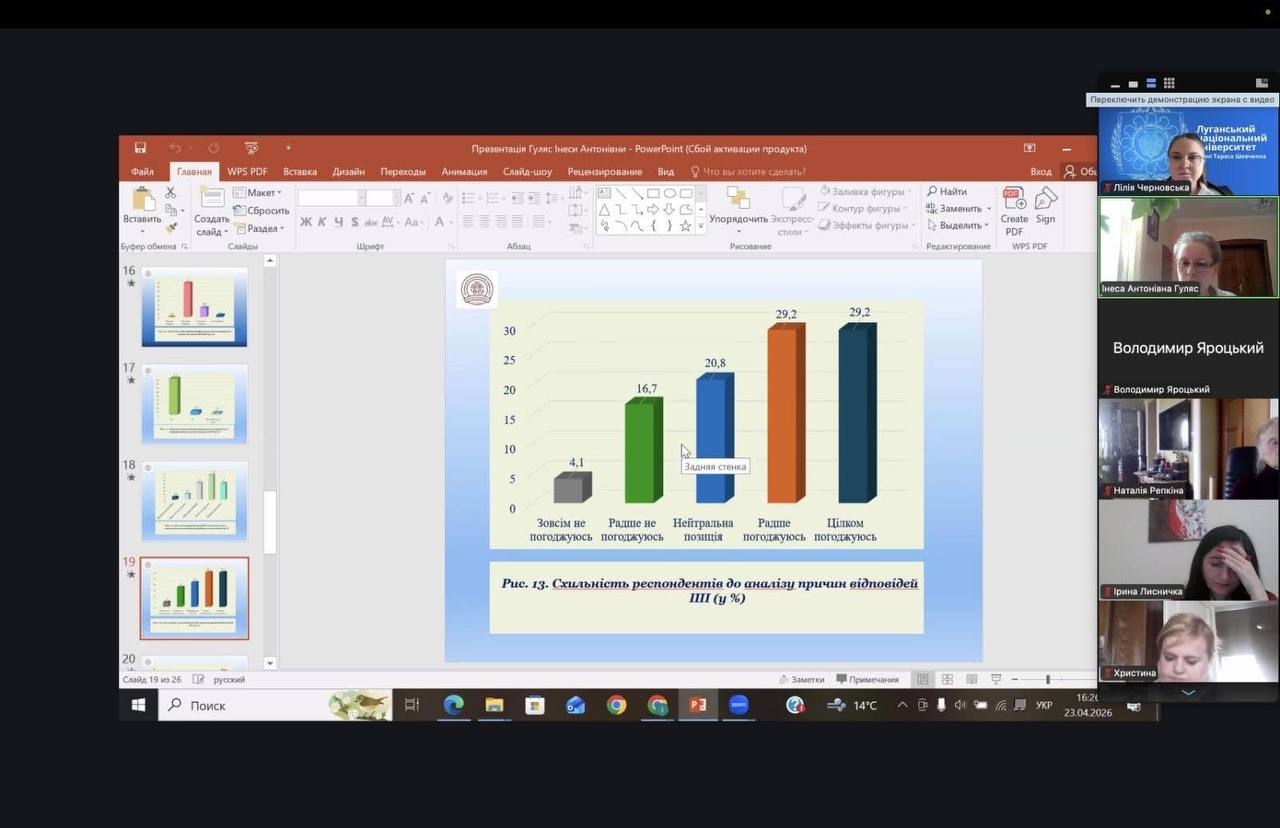Adjust the zoom slider in status bar

pyautogui.click(x=1048, y=679)
